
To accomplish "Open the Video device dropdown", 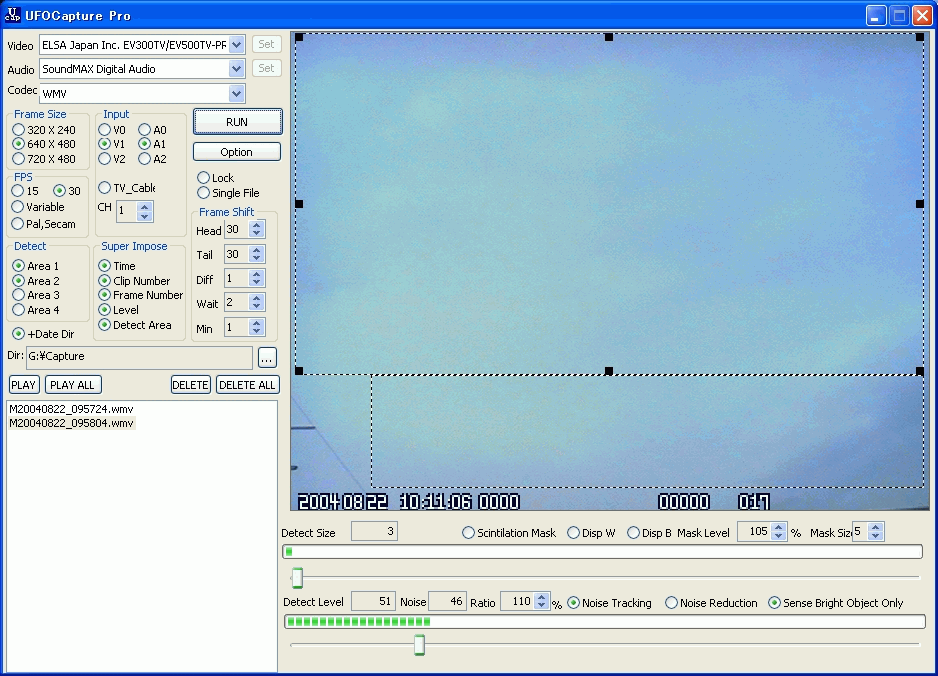I will coord(237,44).
